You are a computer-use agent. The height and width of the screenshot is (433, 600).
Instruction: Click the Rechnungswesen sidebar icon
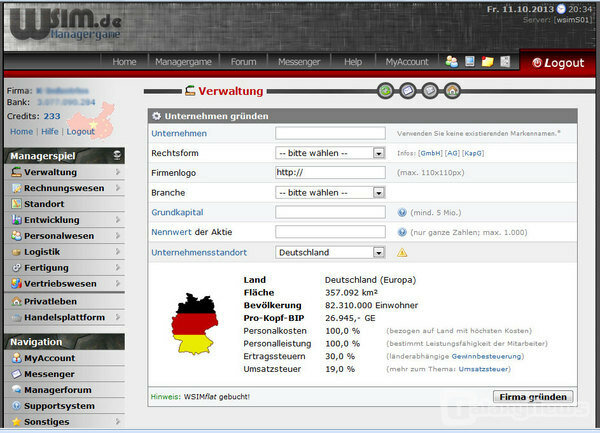click(x=16, y=188)
